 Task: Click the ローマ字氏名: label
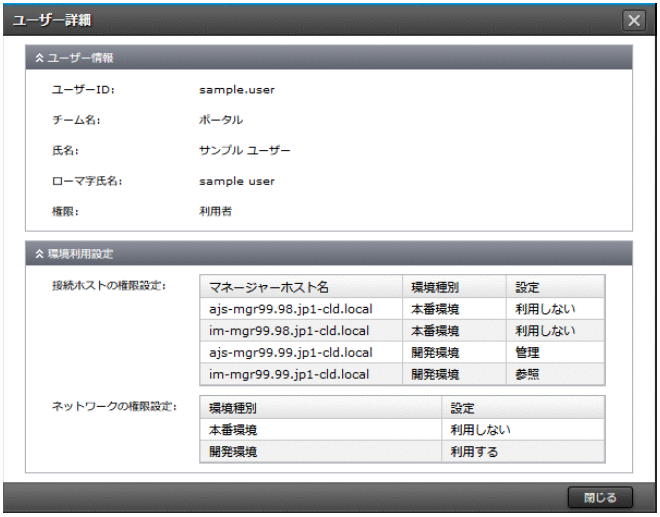[x=87, y=181]
